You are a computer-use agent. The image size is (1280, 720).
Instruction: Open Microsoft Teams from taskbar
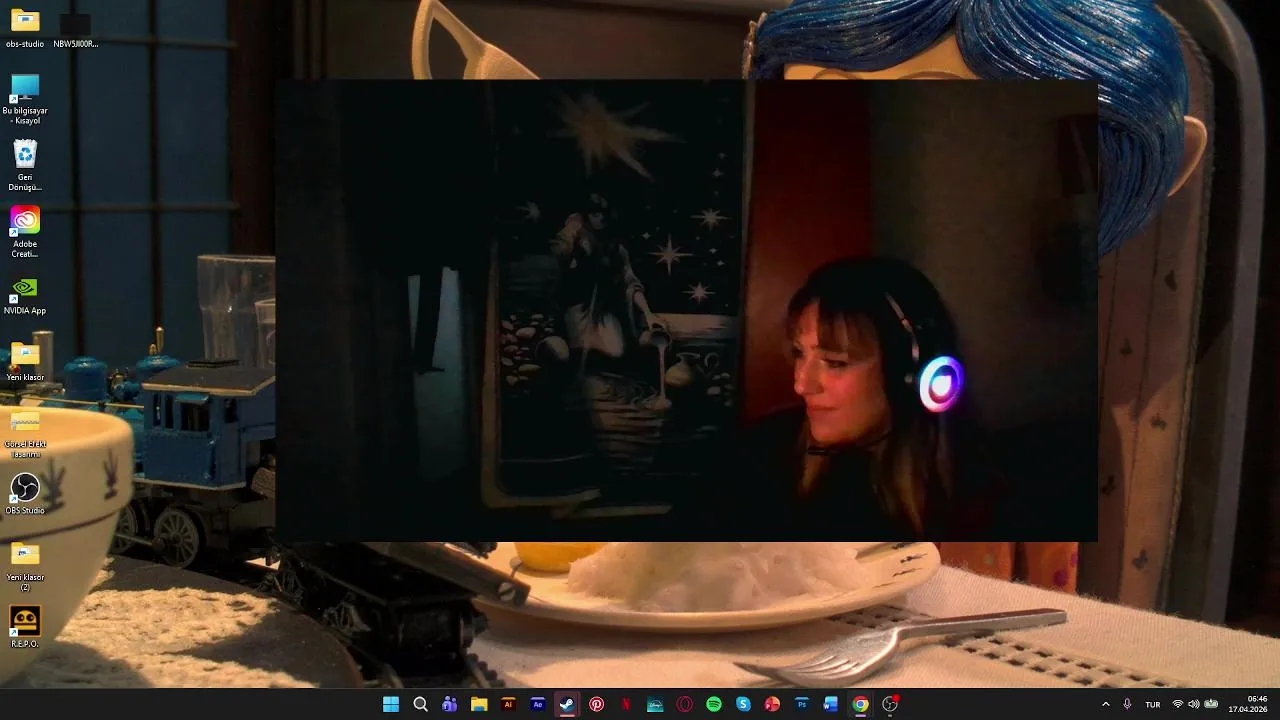(450, 704)
